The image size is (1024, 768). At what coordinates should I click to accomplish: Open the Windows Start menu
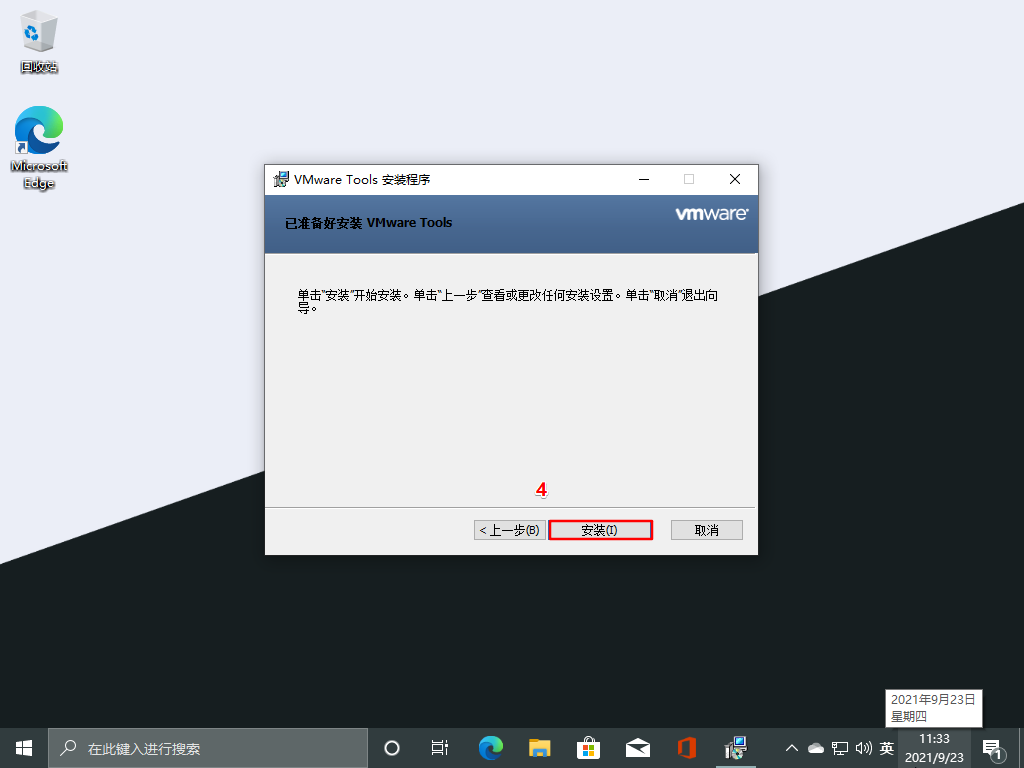point(22,747)
